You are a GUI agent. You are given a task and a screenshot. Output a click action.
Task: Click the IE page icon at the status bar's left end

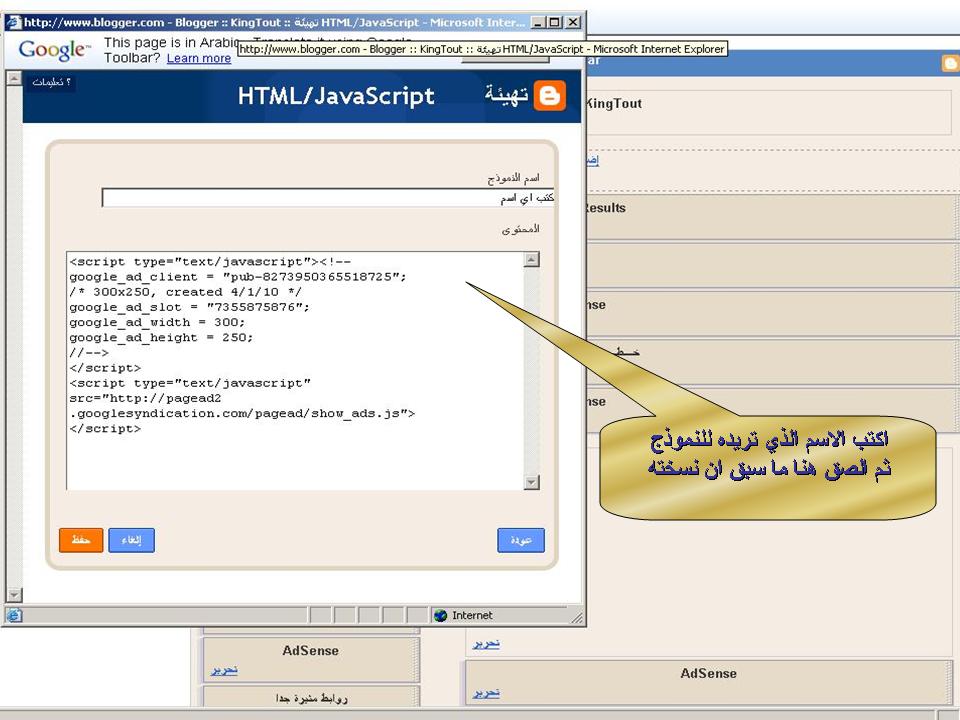pyautogui.click(x=14, y=615)
